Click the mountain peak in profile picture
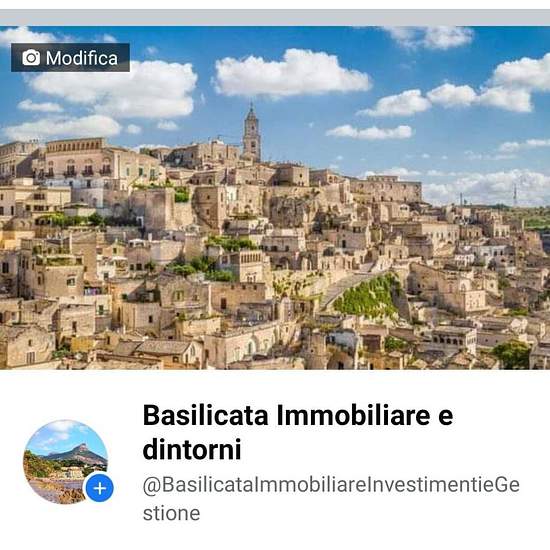550x550 pixels. 82,448
